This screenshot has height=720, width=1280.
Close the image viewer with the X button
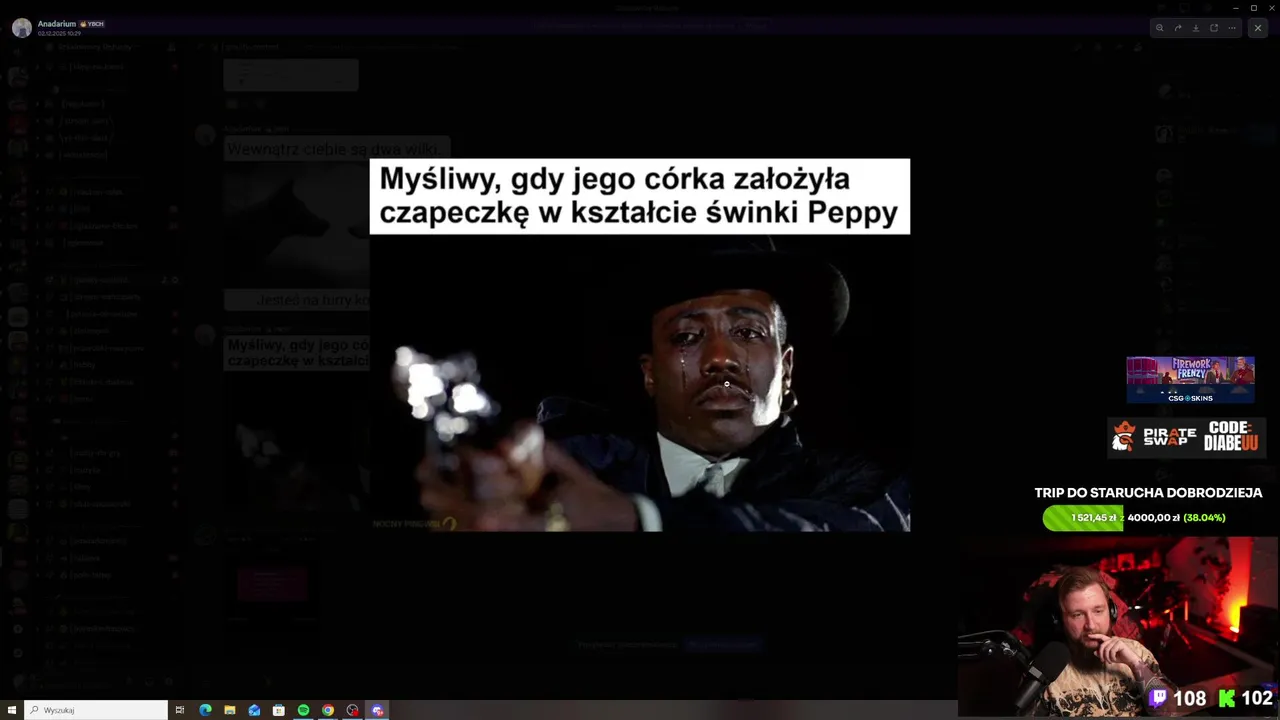click(x=1258, y=28)
